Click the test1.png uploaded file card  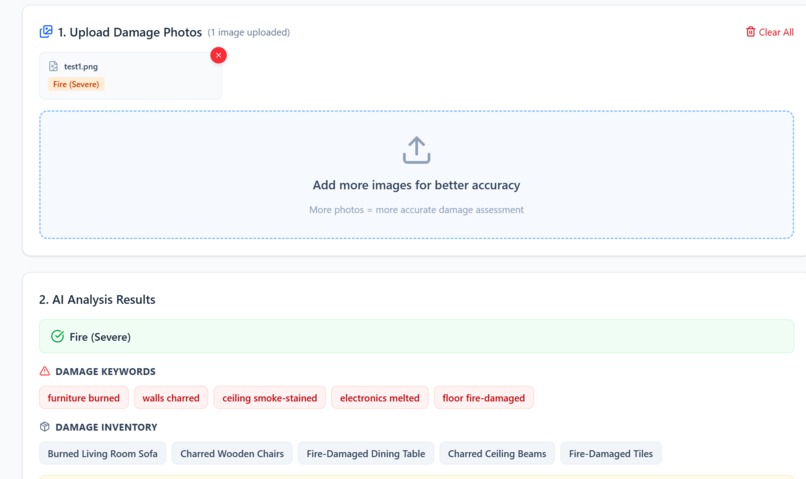pyautogui.click(x=131, y=76)
